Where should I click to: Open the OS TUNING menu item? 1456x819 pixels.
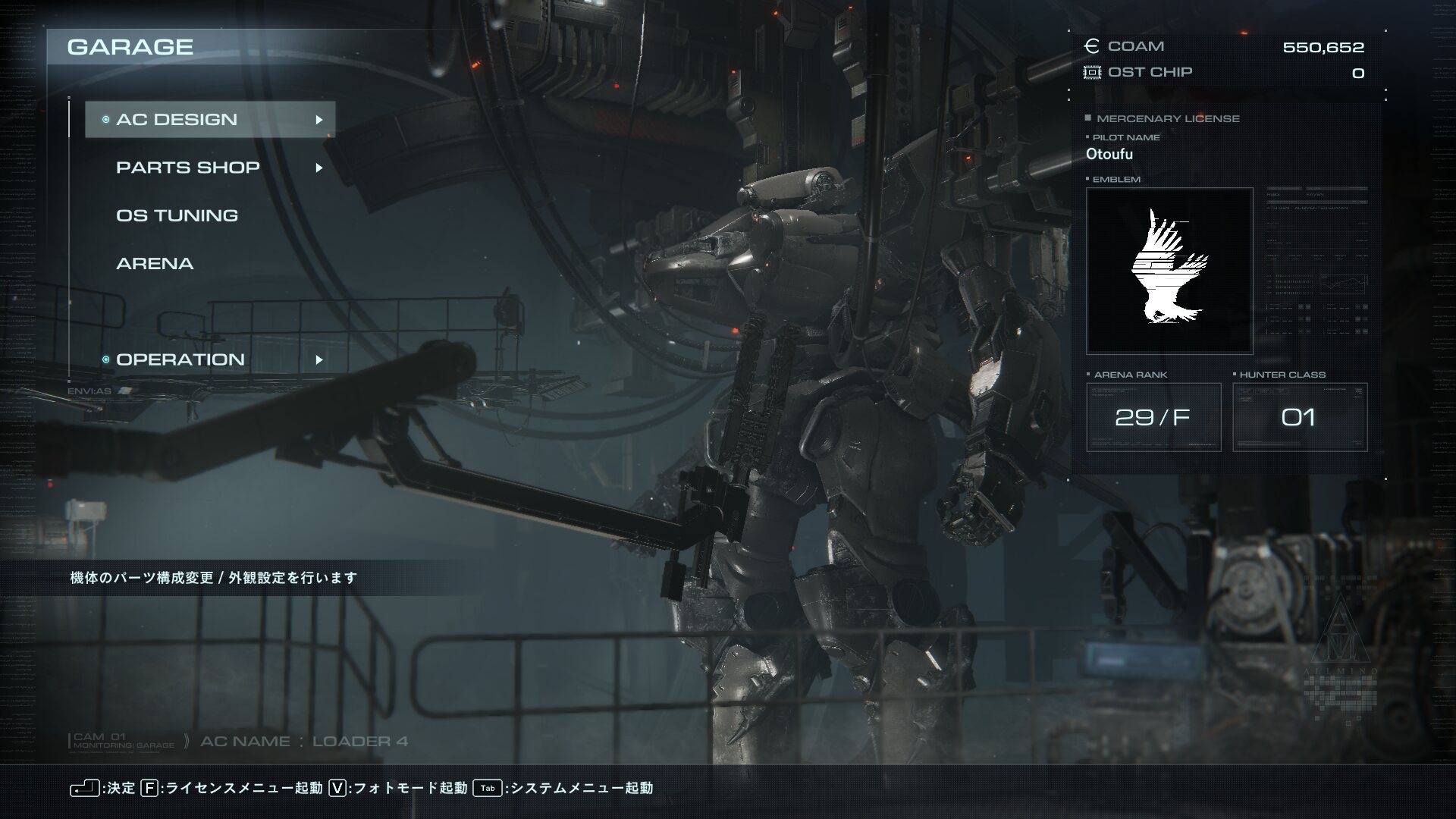click(177, 215)
